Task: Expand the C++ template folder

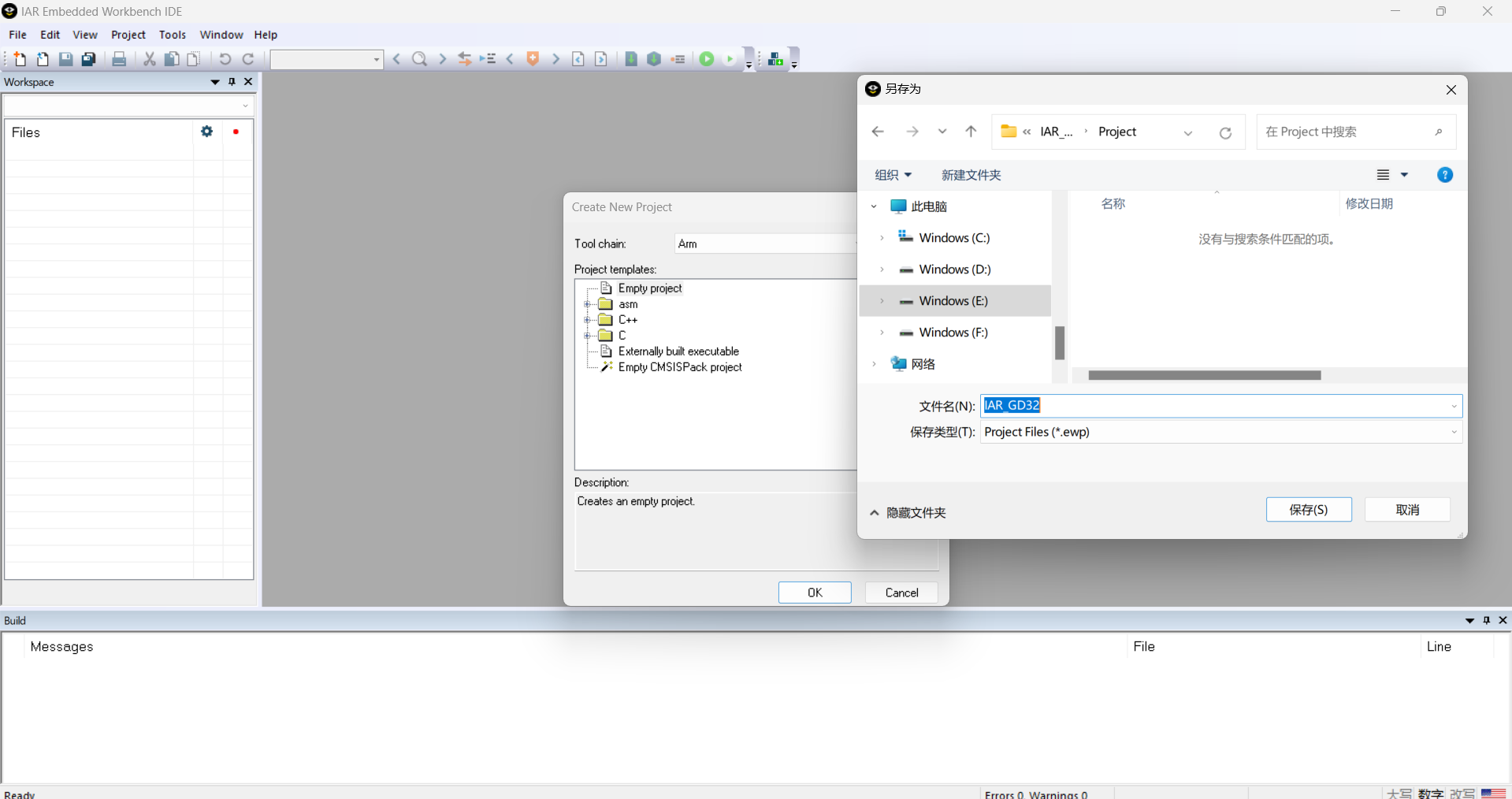Action: tap(587, 320)
